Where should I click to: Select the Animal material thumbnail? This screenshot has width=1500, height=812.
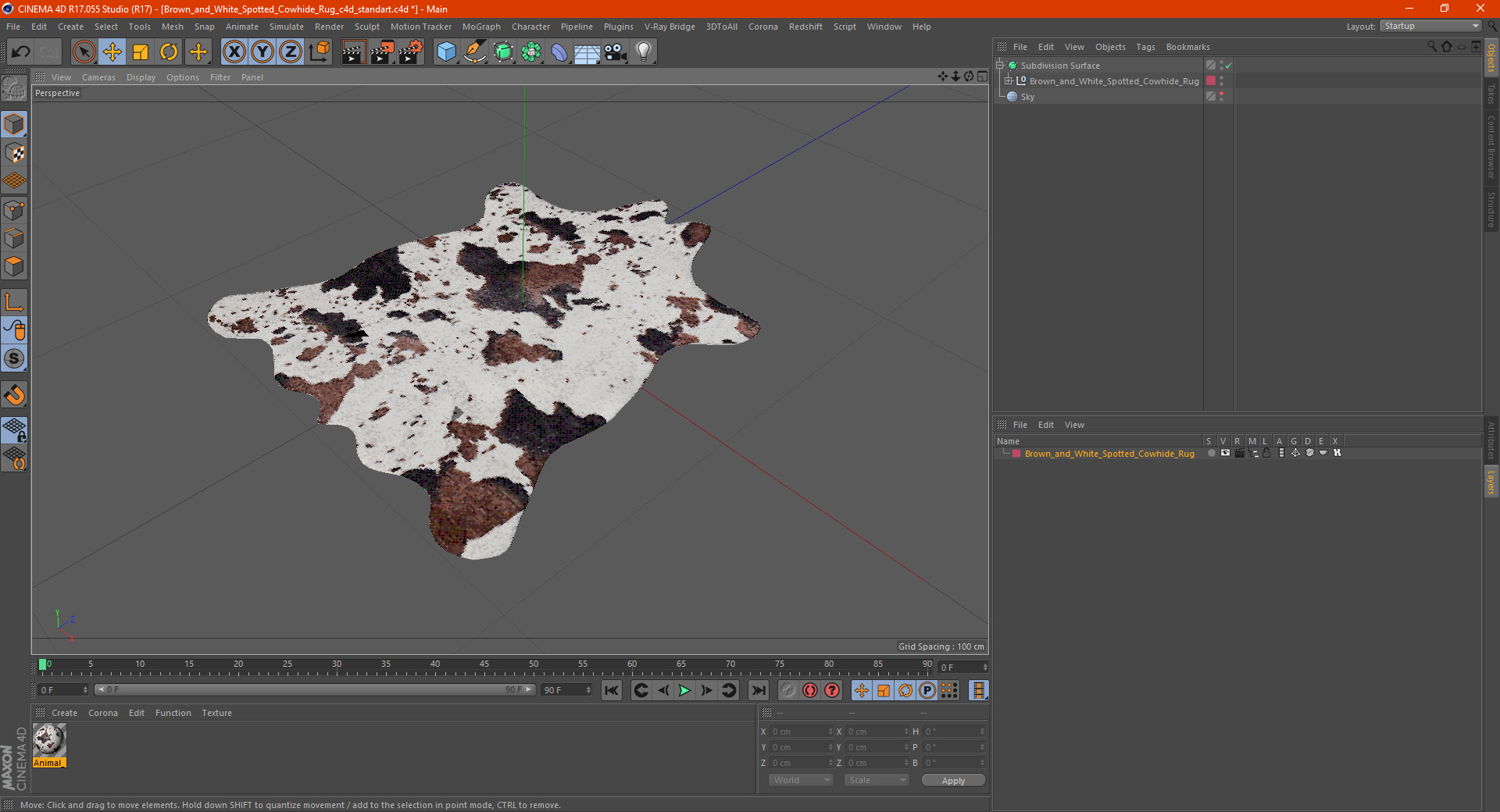point(49,741)
